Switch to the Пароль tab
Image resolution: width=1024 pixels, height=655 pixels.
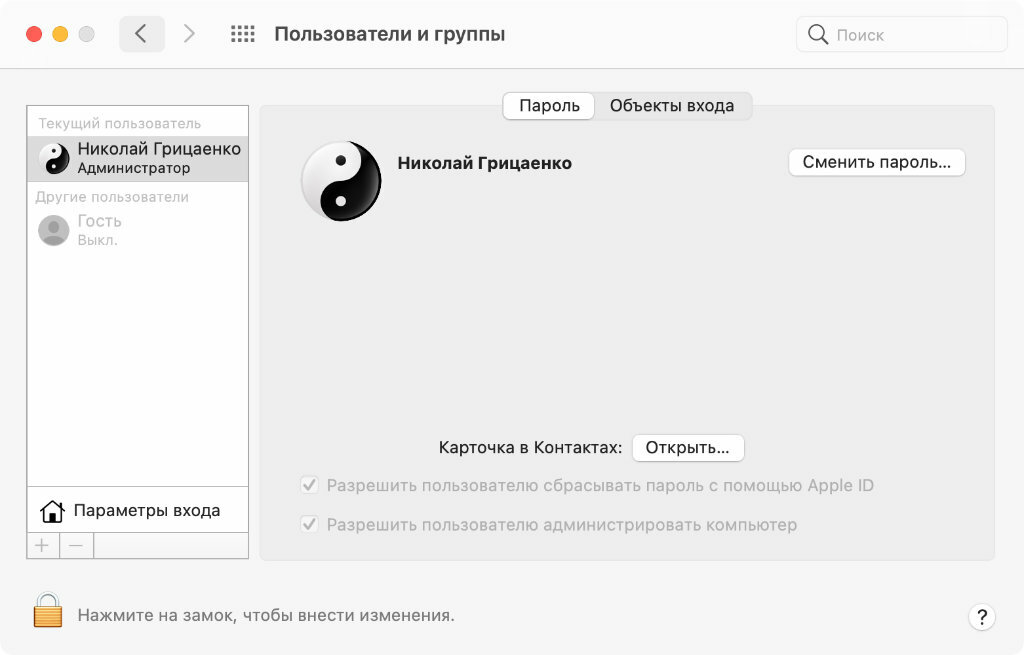pos(549,106)
